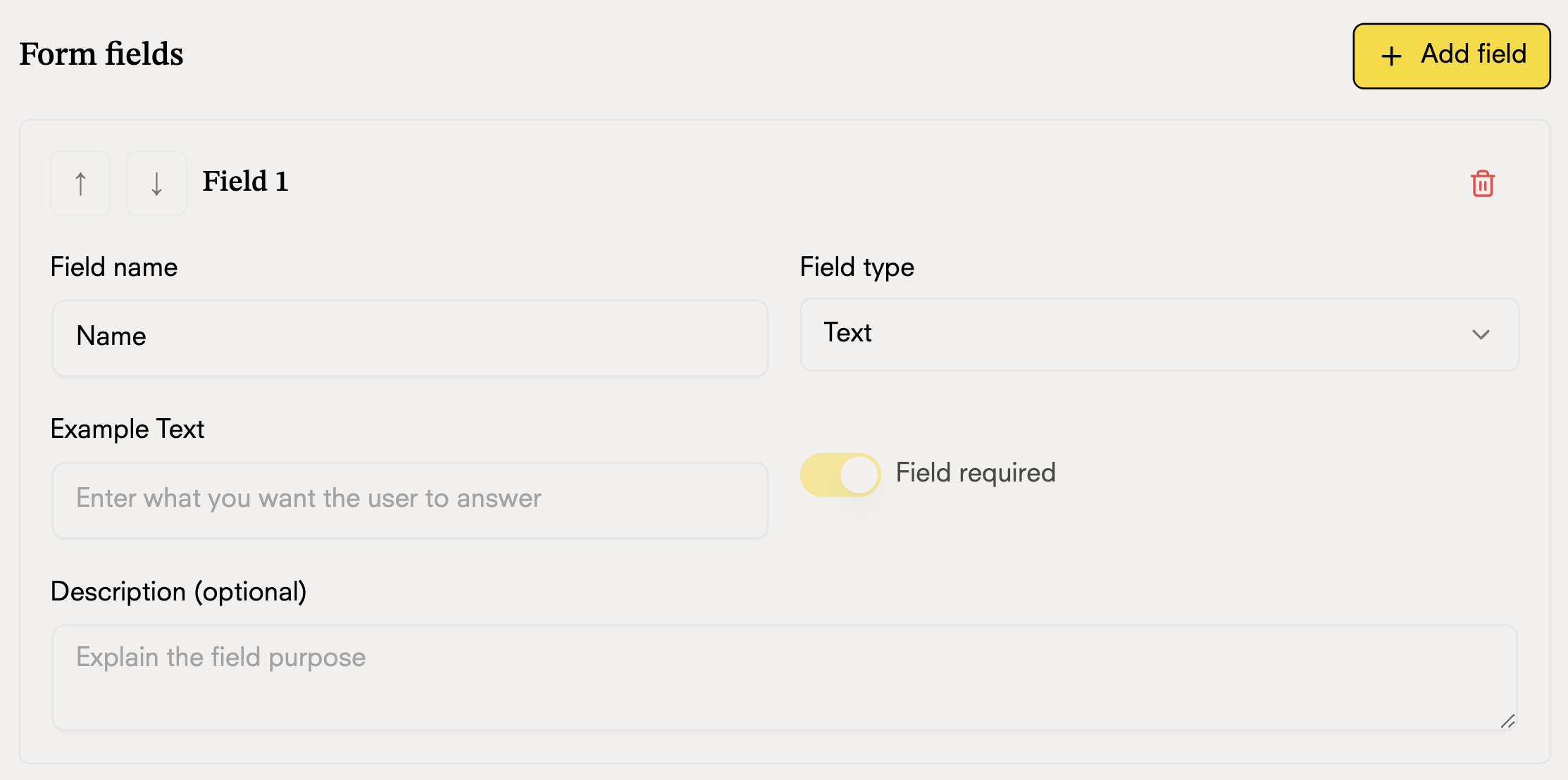This screenshot has width=1568, height=780.
Task: Select the "Field 1" heading
Action: pos(245,182)
